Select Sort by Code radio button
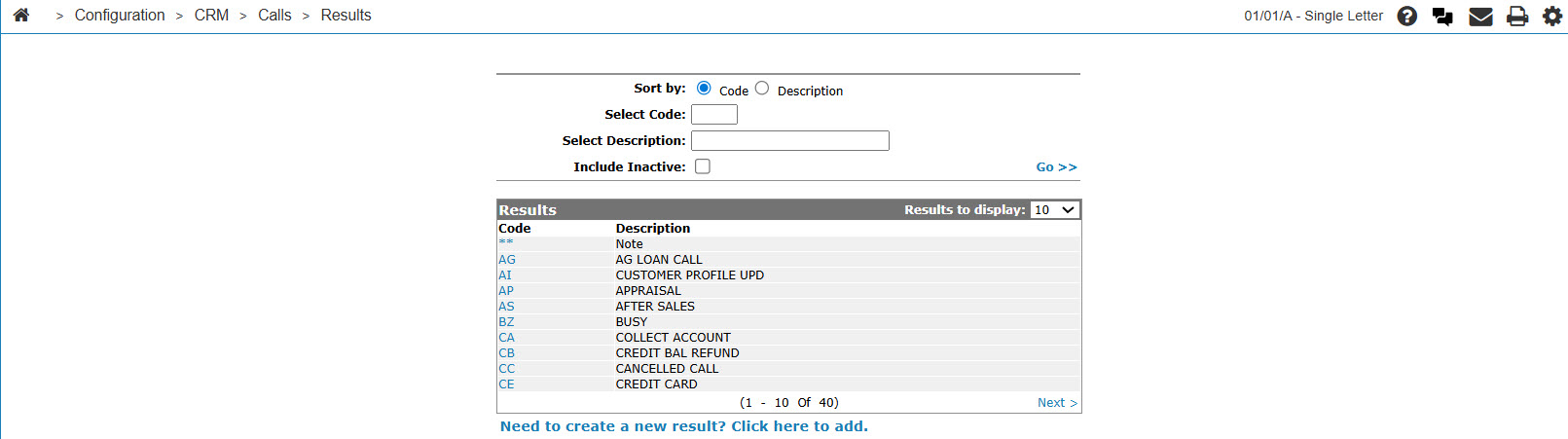 pyautogui.click(x=704, y=88)
